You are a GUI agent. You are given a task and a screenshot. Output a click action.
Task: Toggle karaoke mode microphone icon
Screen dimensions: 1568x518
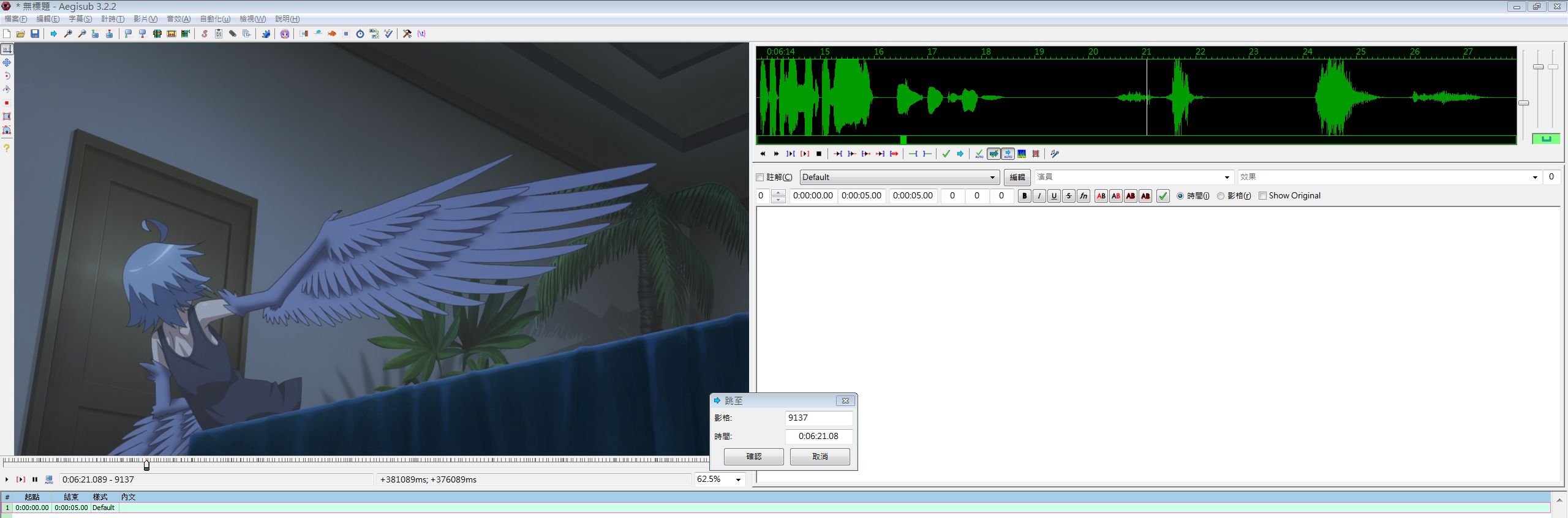pos(1055,154)
